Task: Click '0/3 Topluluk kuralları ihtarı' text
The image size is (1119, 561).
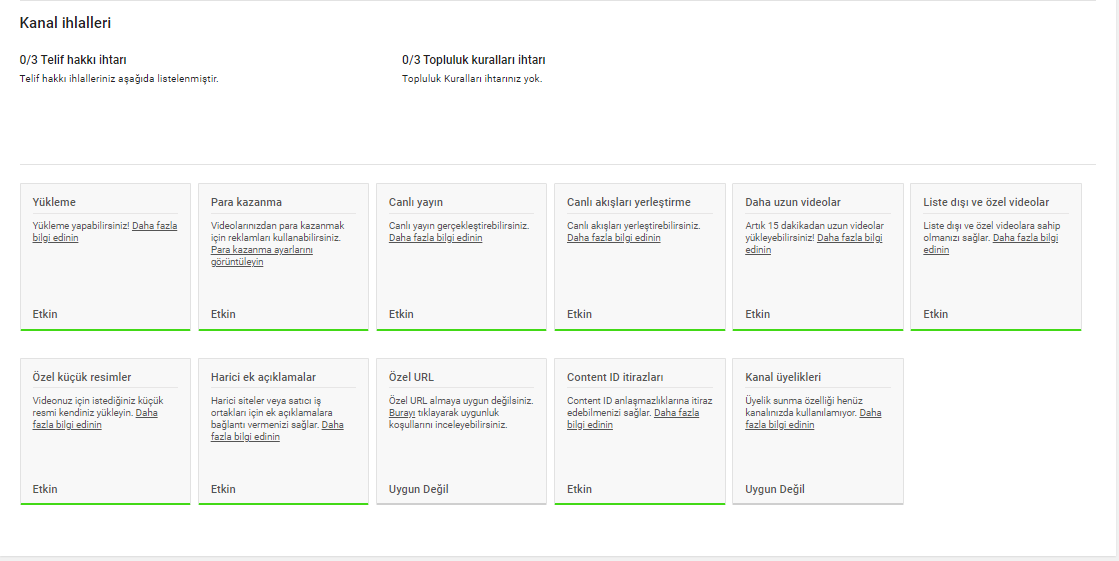Action: (x=473, y=60)
